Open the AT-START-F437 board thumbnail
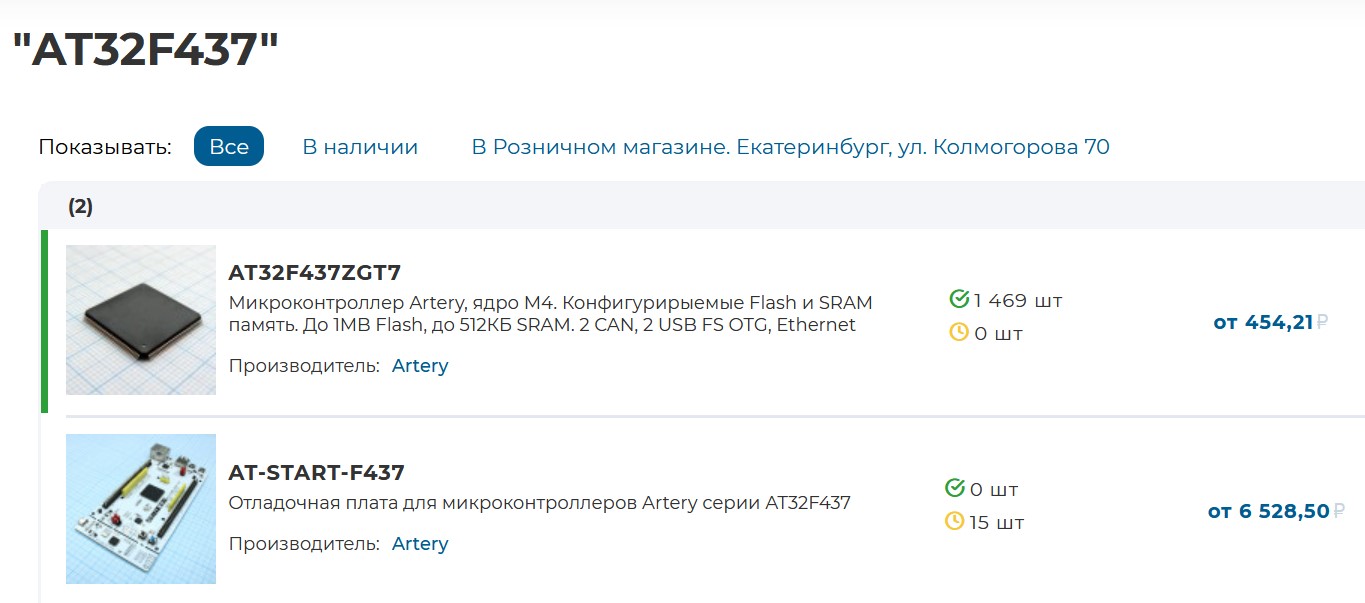The height and width of the screenshot is (603, 1365). pyautogui.click(x=141, y=508)
